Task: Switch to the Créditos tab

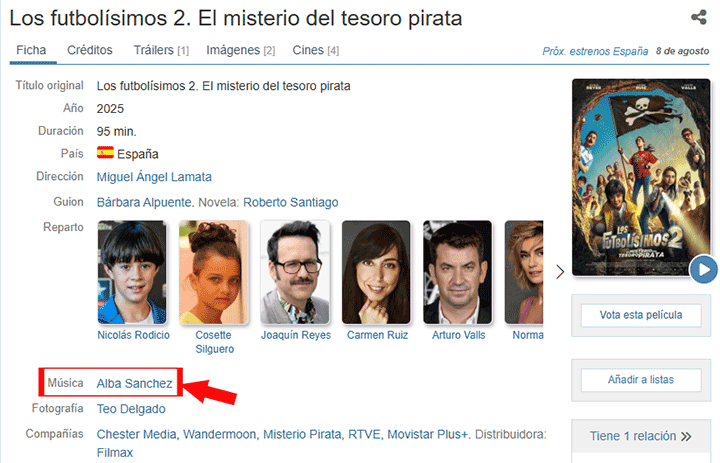Action: tap(90, 50)
